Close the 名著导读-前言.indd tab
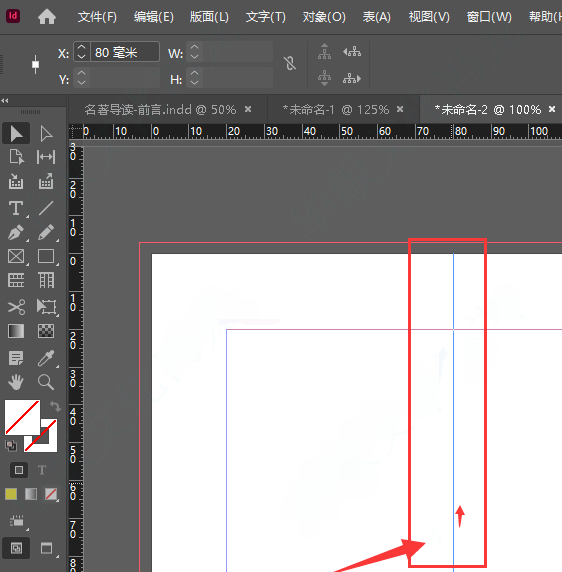This screenshot has width=562, height=572. (248, 109)
